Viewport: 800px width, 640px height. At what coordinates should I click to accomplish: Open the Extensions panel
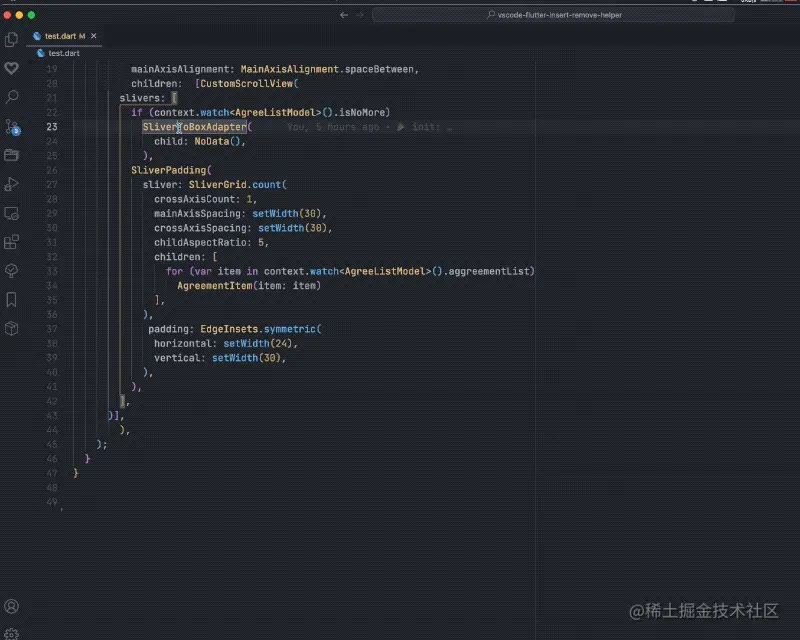[x=12, y=242]
